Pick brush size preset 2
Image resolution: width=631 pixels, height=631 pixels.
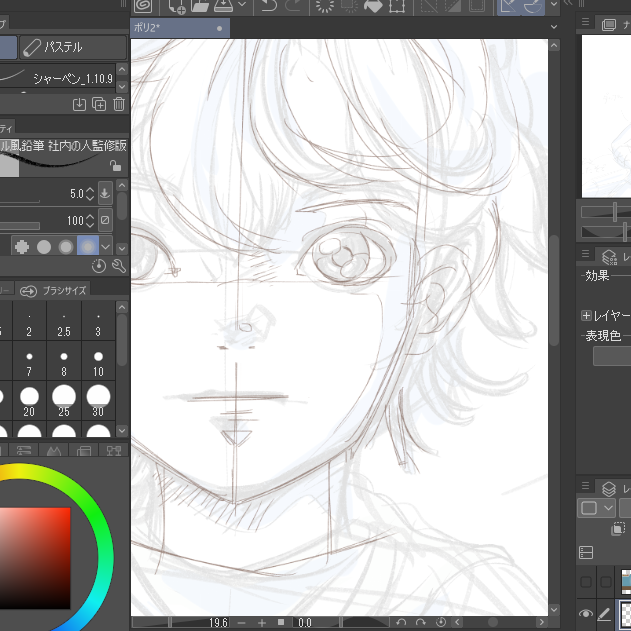click(x=29, y=320)
